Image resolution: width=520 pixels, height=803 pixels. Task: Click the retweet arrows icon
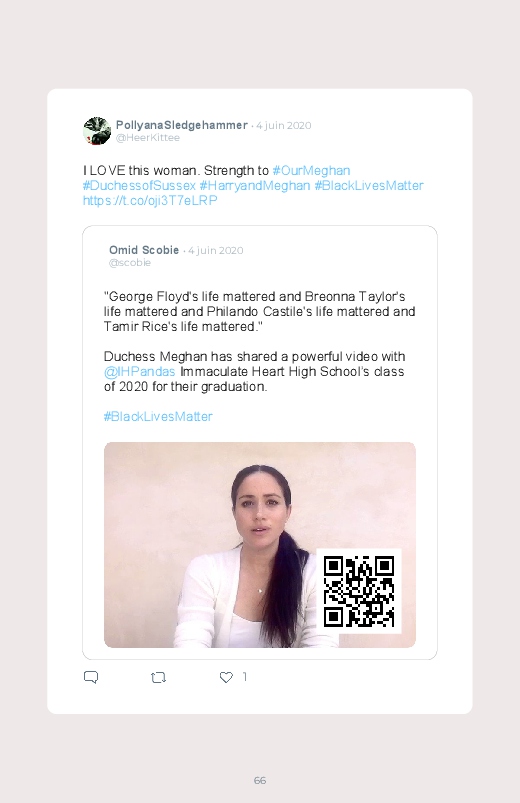pyautogui.click(x=158, y=678)
